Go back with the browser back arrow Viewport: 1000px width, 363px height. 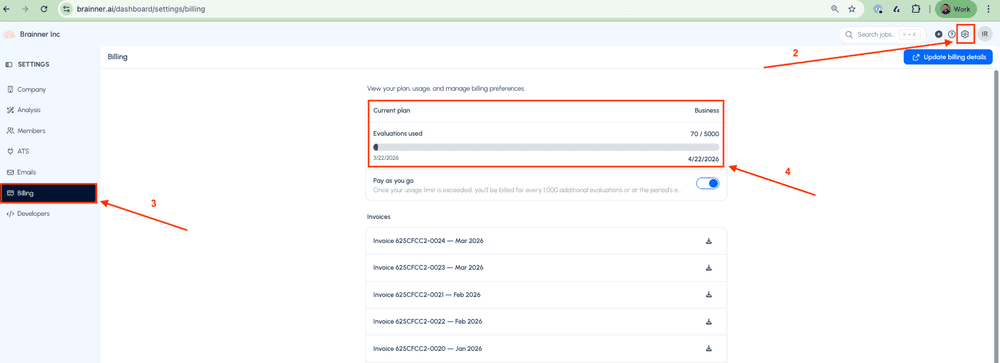coord(7,9)
